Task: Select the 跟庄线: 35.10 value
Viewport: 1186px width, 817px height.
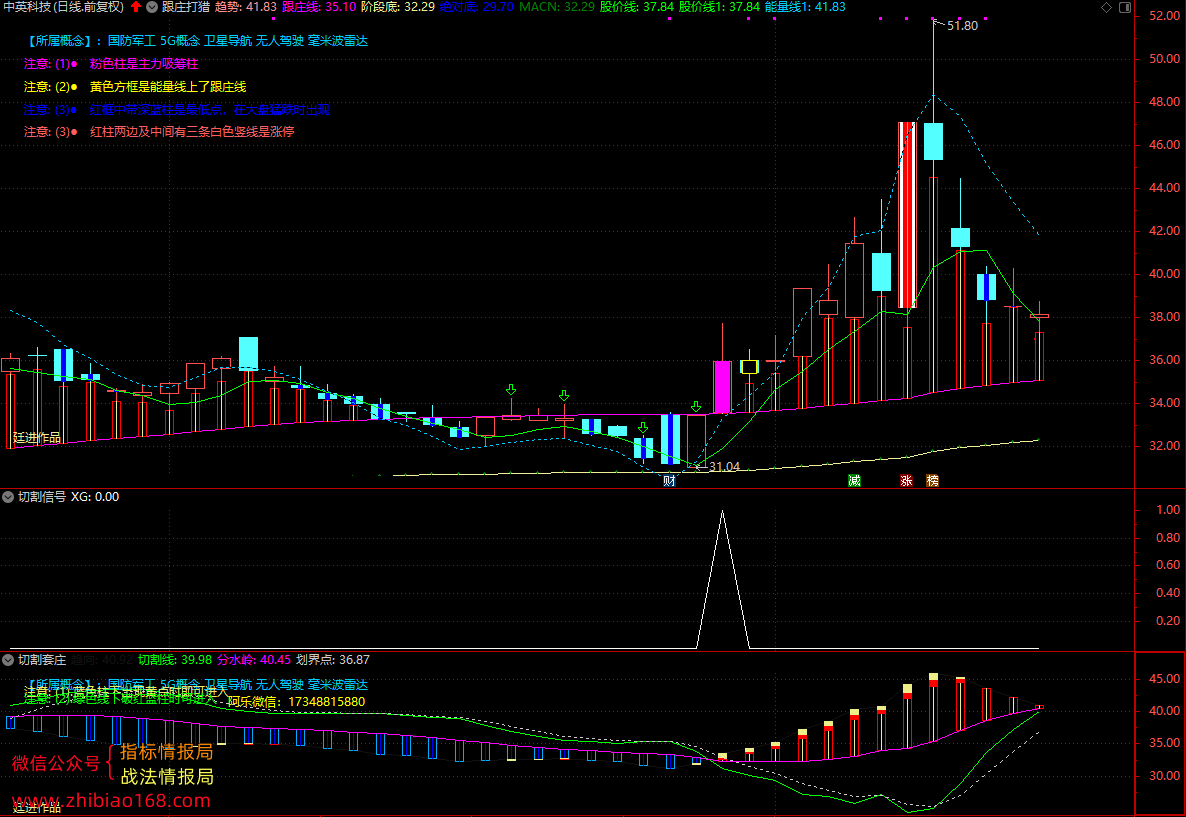Action: tap(319, 7)
